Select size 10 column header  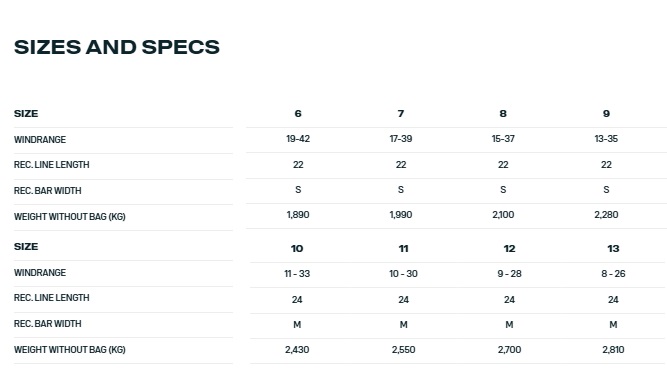tap(297, 249)
